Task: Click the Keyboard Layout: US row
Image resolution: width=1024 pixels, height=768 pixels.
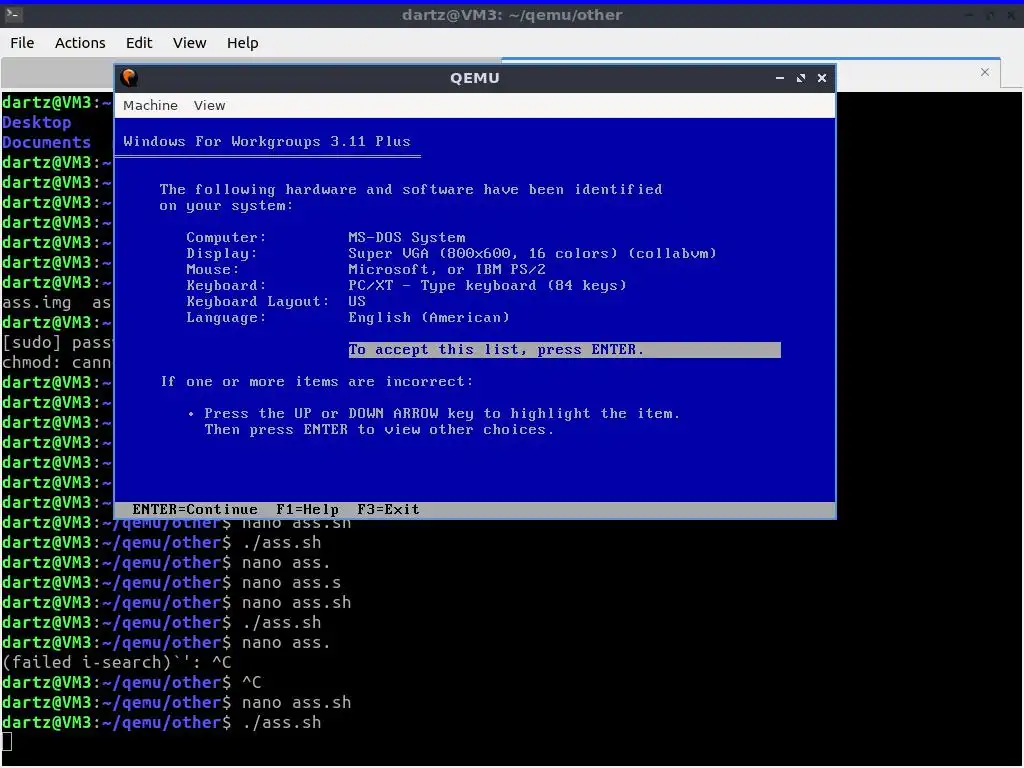Action: click(276, 301)
